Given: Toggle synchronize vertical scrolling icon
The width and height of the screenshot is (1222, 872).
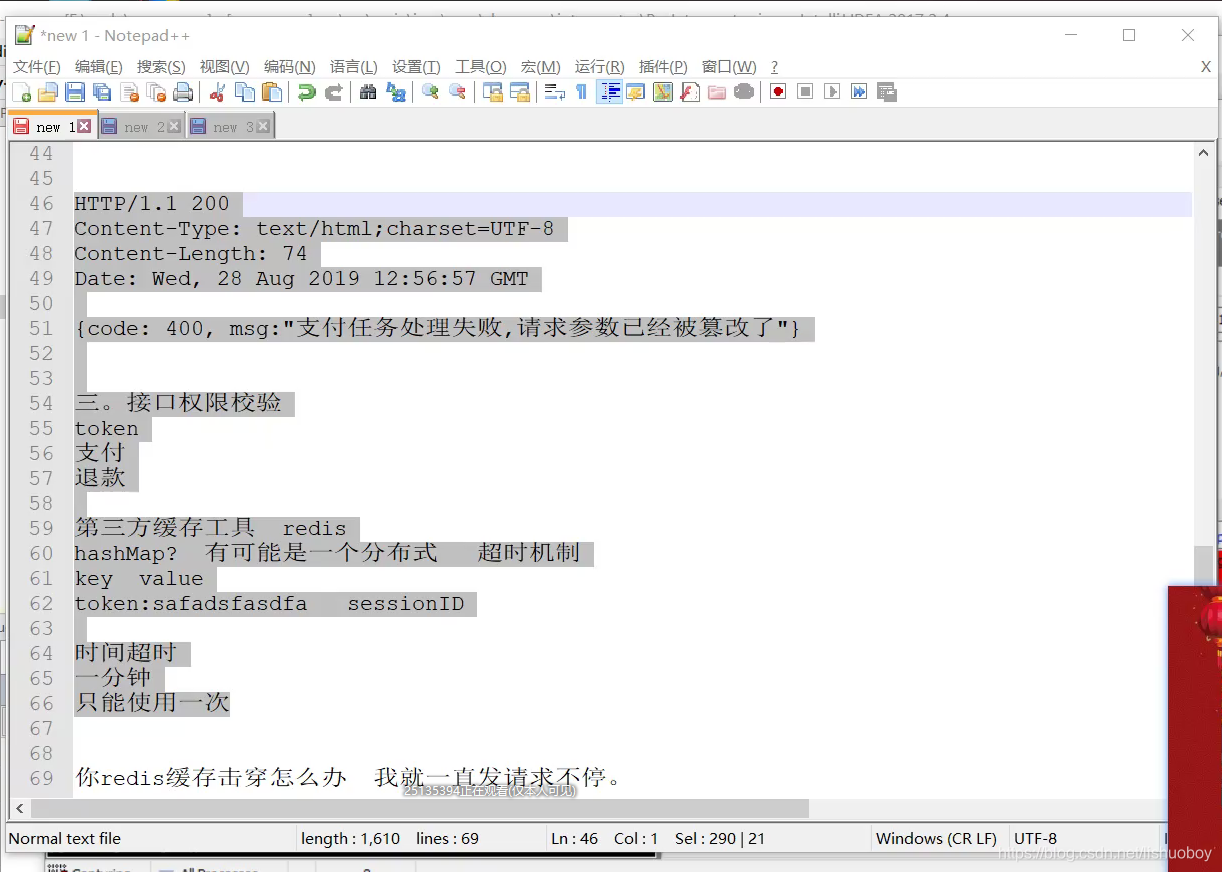Looking at the screenshot, I should 492,92.
